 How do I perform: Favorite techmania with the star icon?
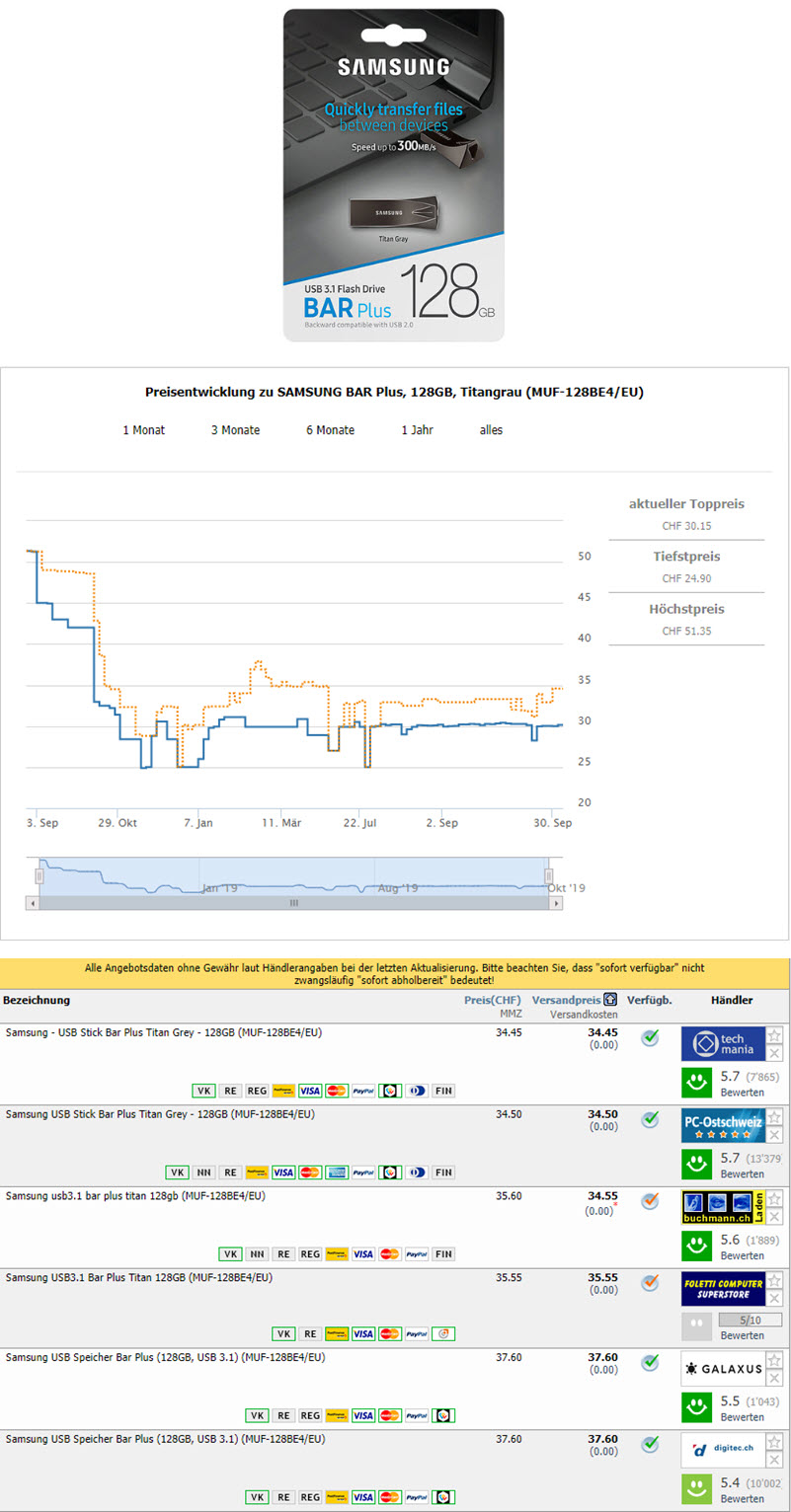pos(774,1035)
